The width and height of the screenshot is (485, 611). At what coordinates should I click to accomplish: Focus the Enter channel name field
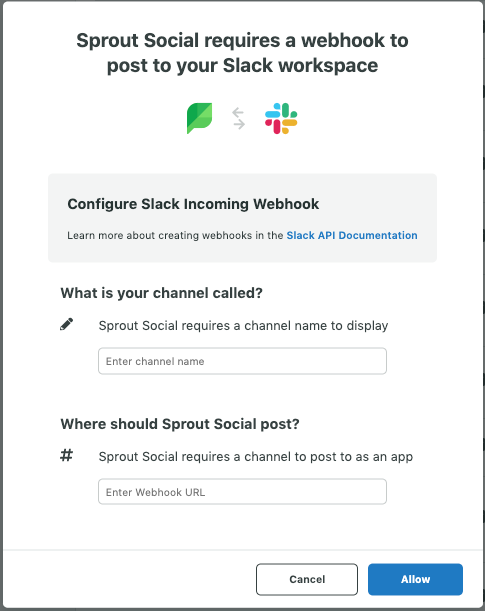pyautogui.click(x=242, y=361)
